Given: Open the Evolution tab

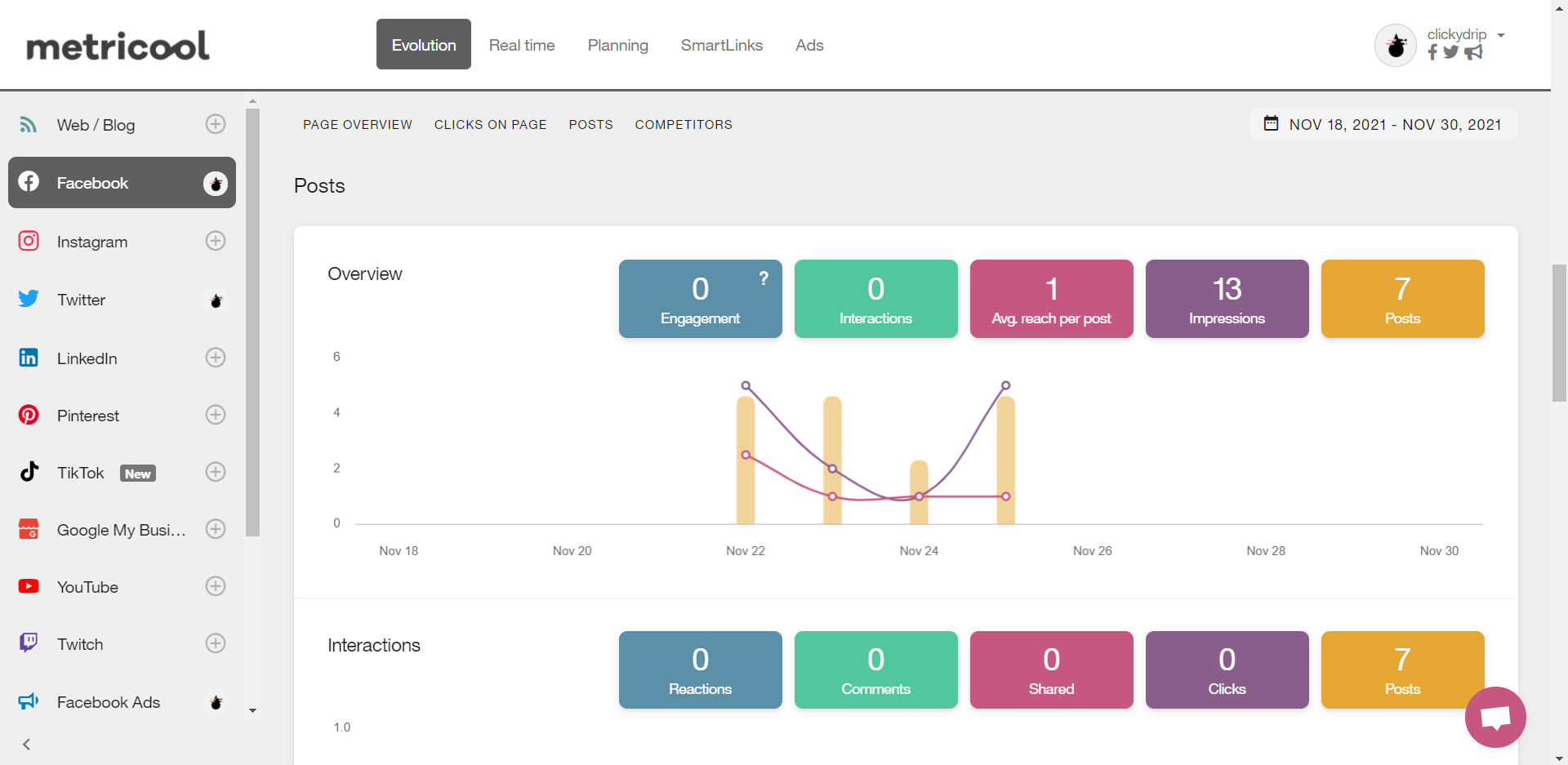Looking at the screenshot, I should coord(424,44).
